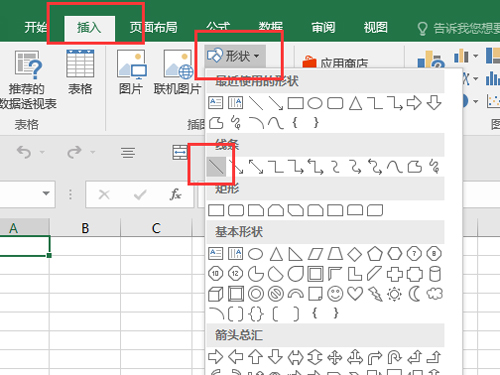This screenshot has width=500, height=375.
Task: Open the Name Box dropdown arrow
Action: point(46,193)
